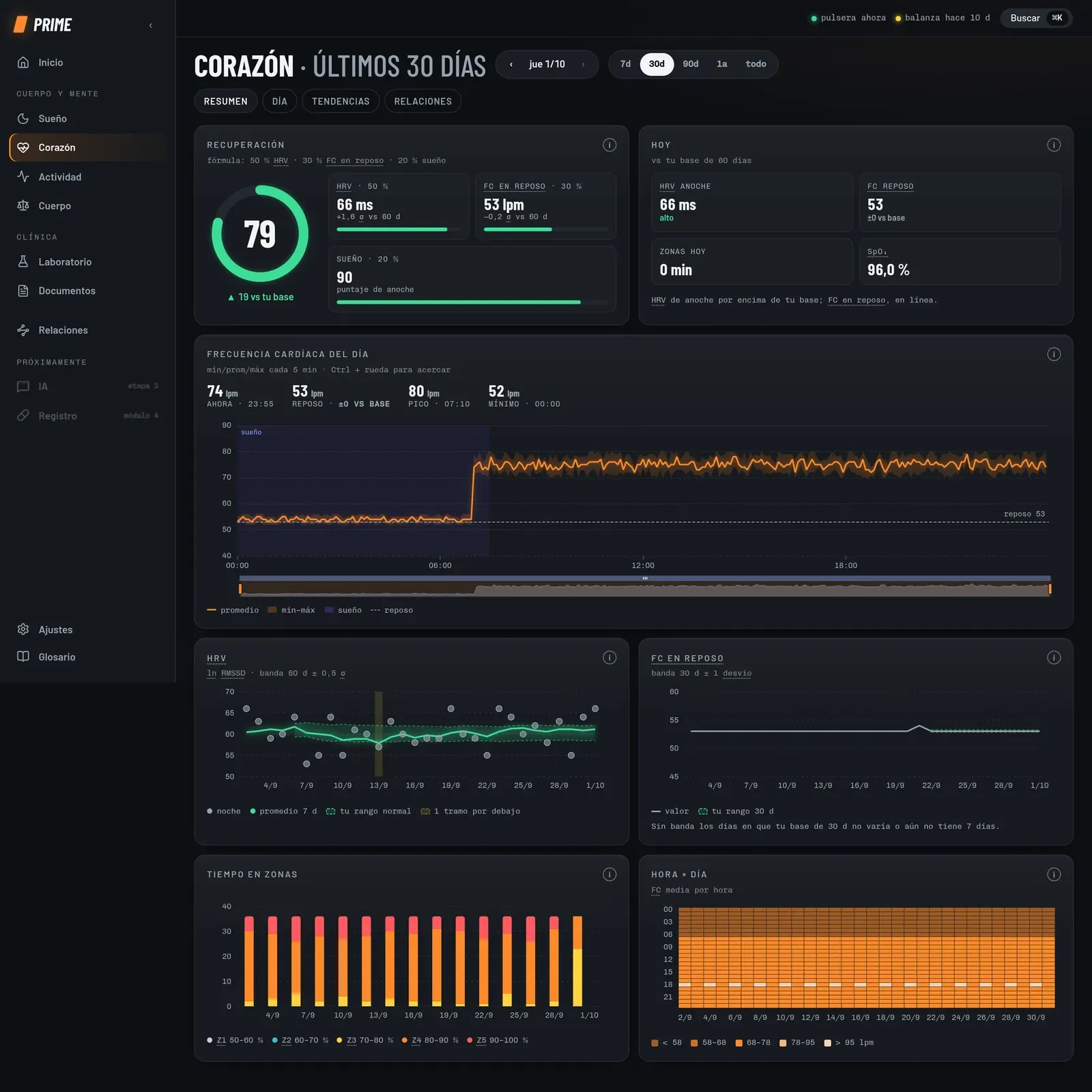Click the SpO₂ 96,0 % tile
Image resolution: width=1092 pixels, height=1092 pixels.
(x=960, y=262)
